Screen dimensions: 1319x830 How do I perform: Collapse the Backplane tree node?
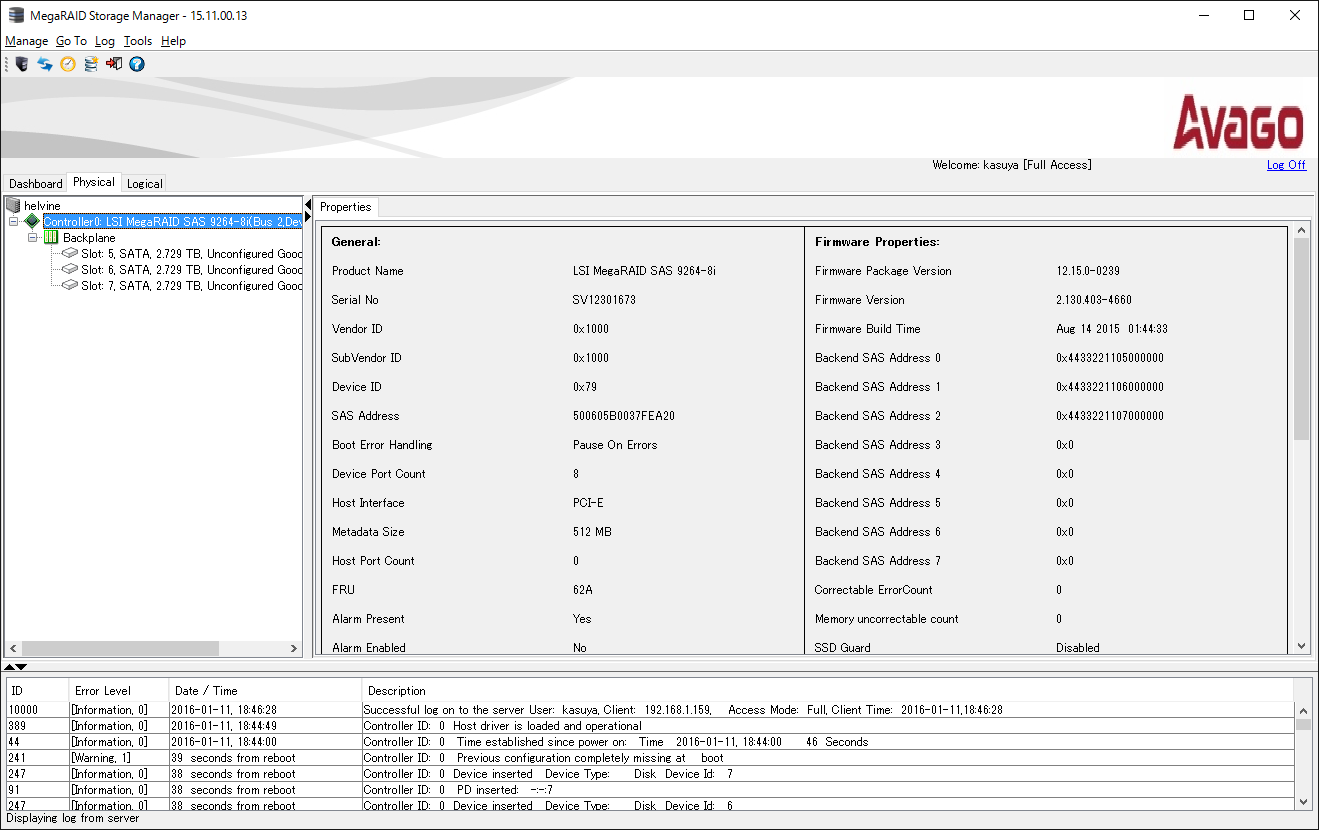(x=32, y=238)
